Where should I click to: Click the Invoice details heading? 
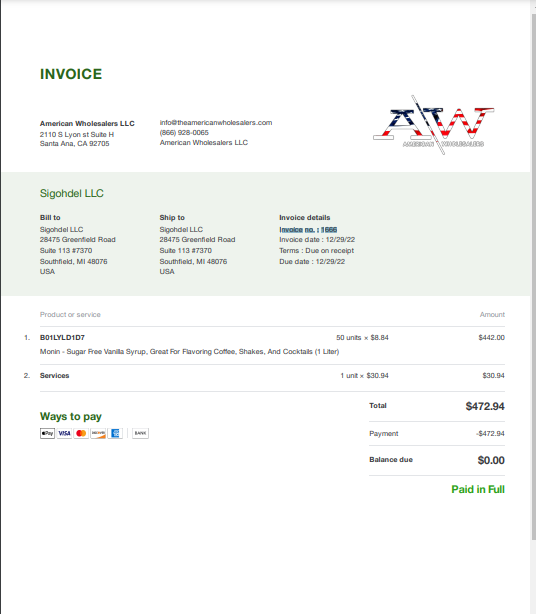click(x=305, y=217)
